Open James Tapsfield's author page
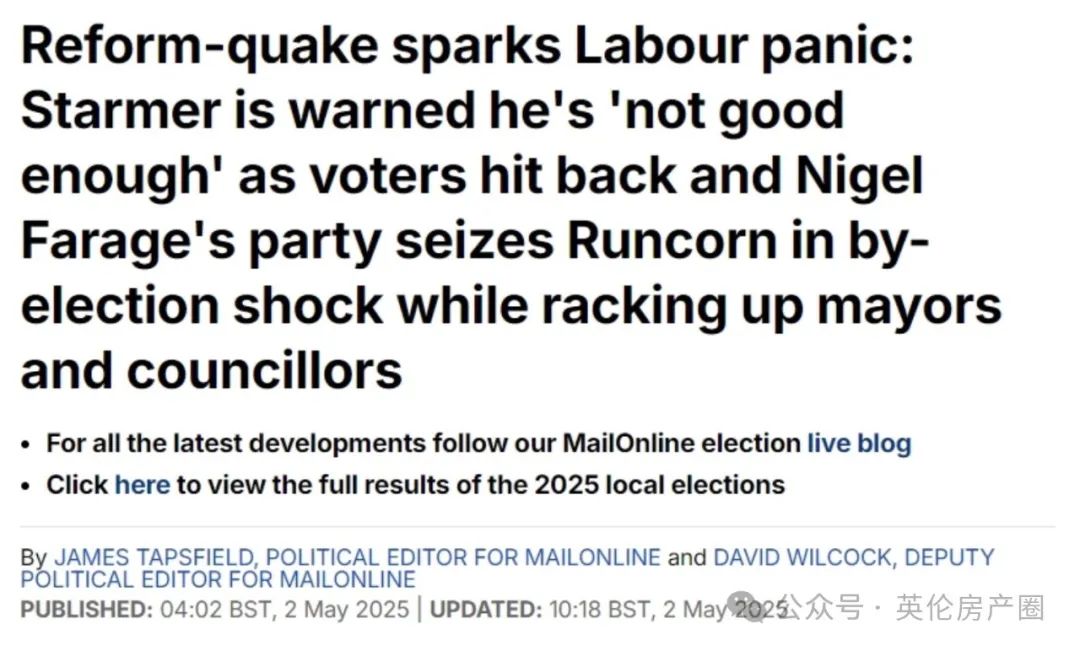The height and width of the screenshot is (651, 1080). coord(357,557)
